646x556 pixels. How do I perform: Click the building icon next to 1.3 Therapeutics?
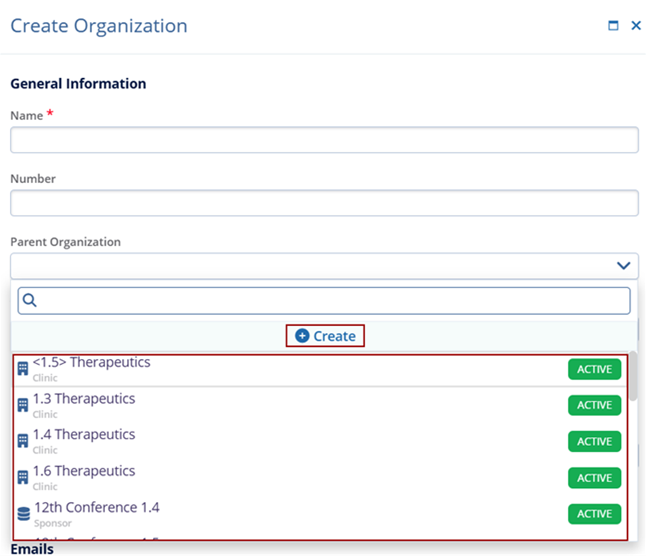23,405
